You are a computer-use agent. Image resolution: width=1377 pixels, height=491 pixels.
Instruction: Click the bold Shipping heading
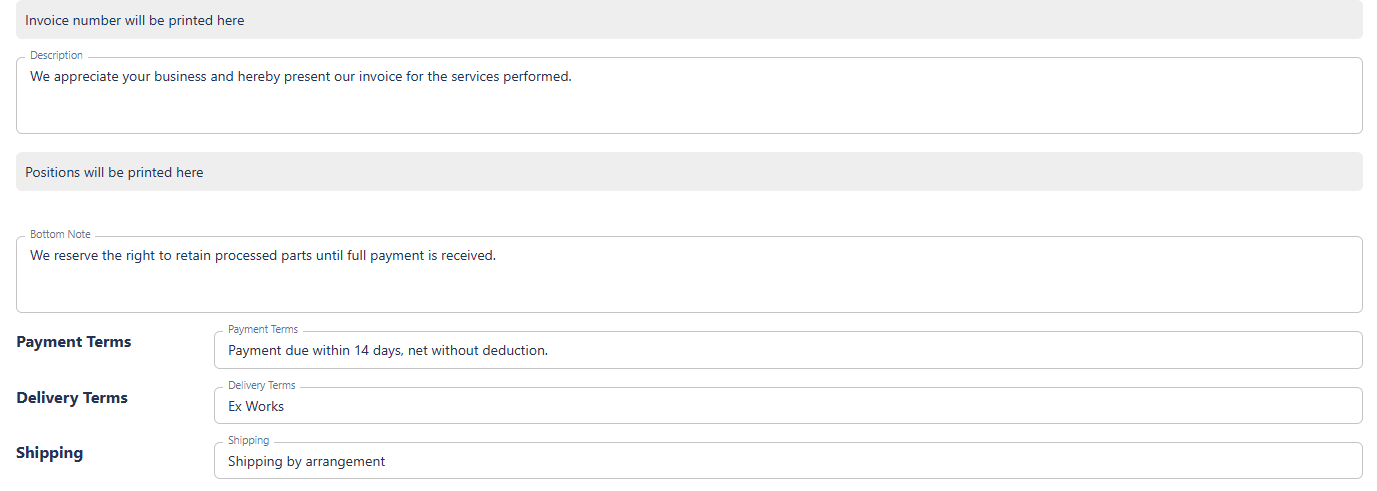[x=50, y=453]
